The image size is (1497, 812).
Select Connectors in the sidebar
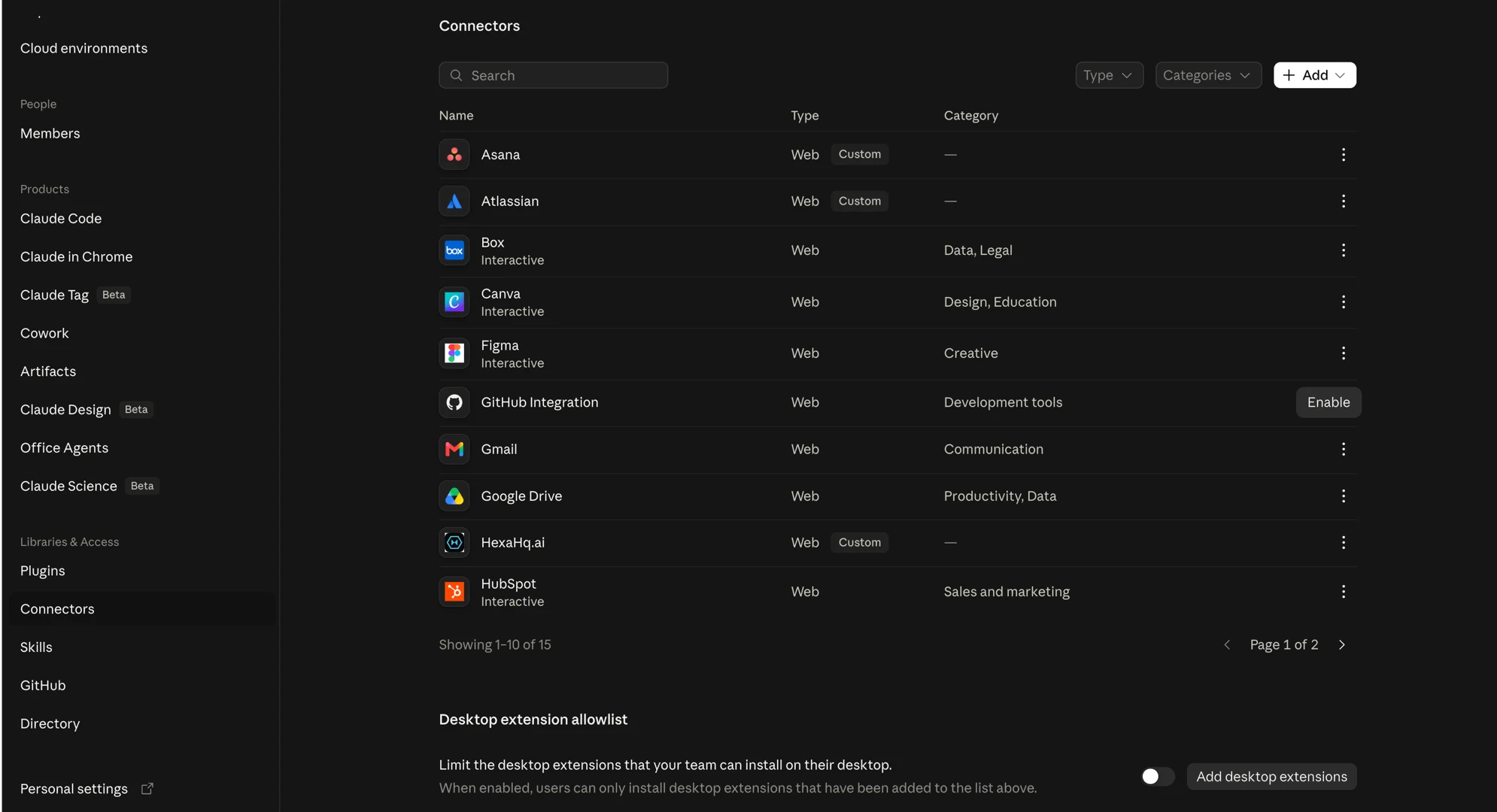[143, 609]
